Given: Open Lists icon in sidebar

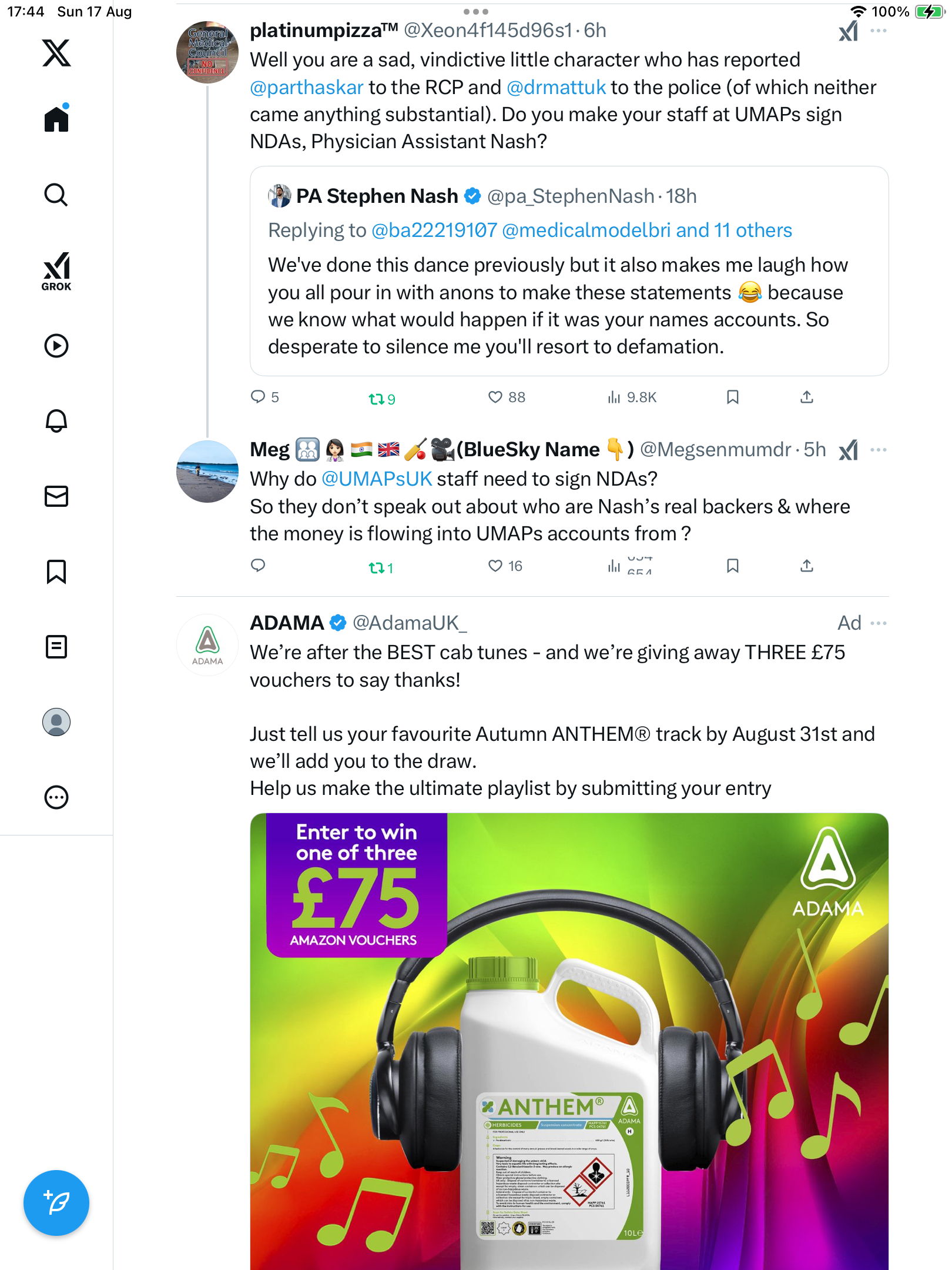Looking at the screenshot, I should 56,647.
